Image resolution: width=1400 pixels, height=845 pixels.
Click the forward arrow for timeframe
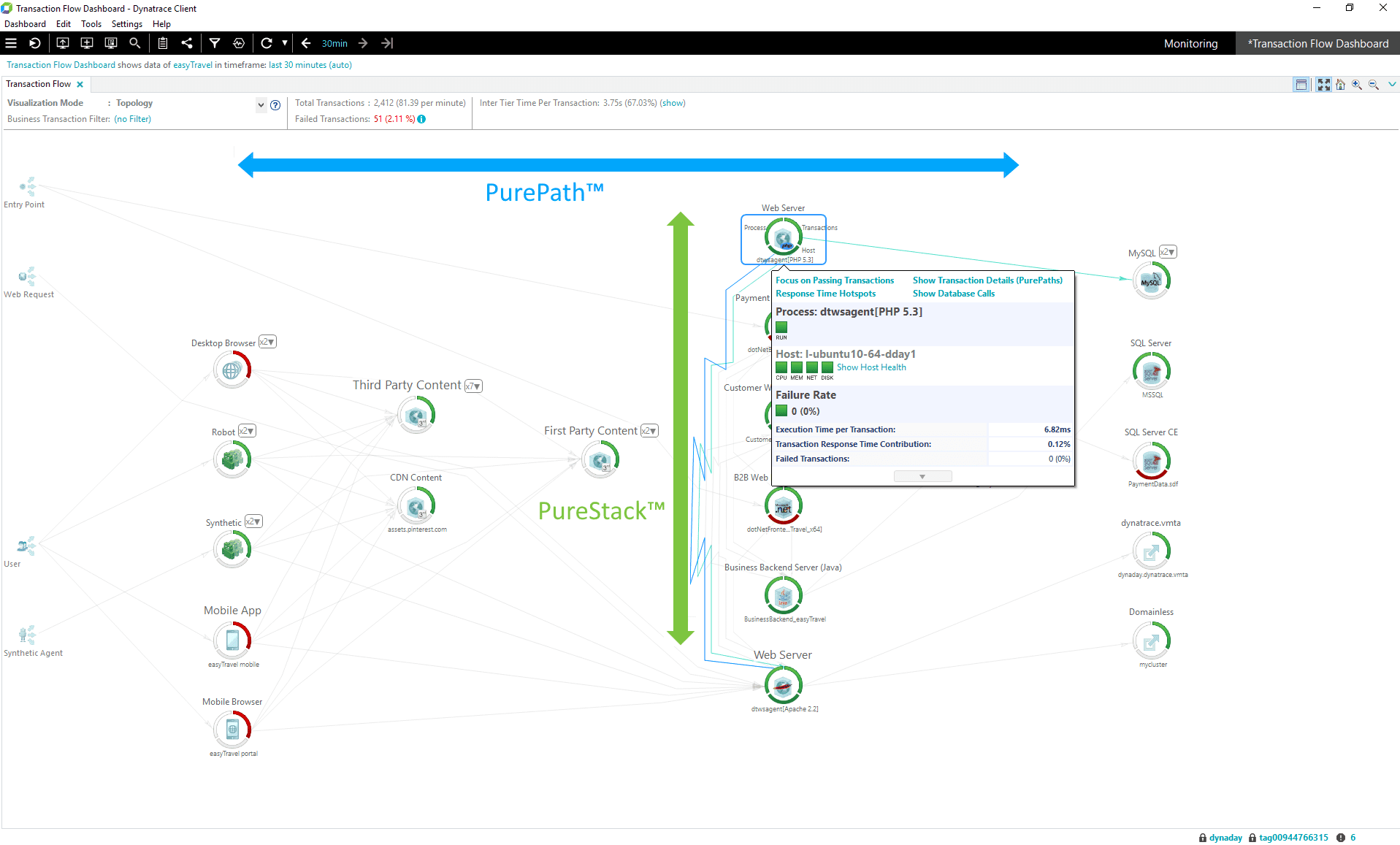tap(363, 43)
